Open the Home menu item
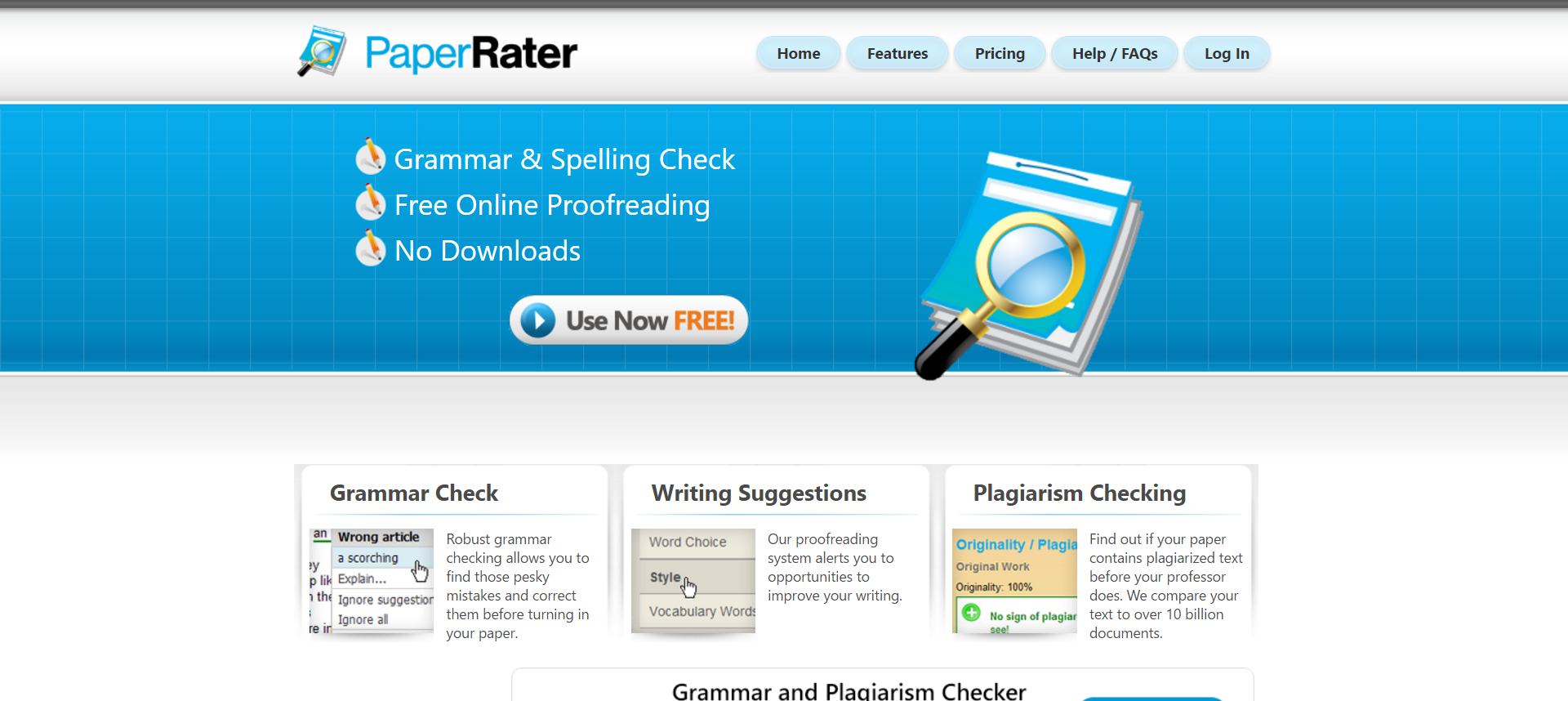Screen dimensions: 1568x701 pyautogui.click(x=799, y=54)
